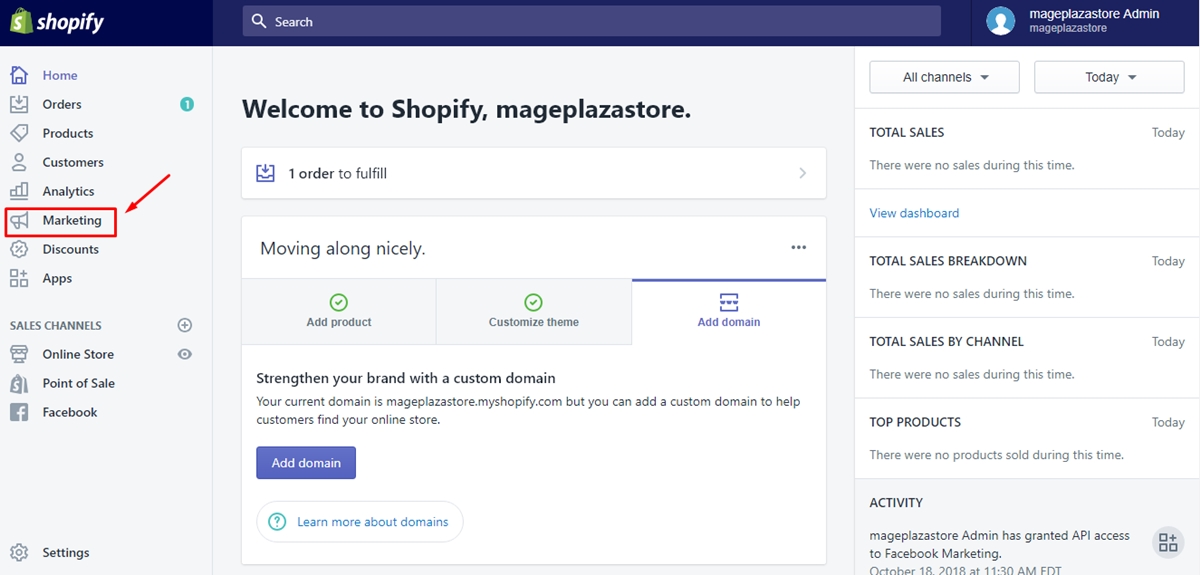Image resolution: width=1200 pixels, height=575 pixels.
Task: Open the Point of Sale channel
Action: click(x=79, y=383)
